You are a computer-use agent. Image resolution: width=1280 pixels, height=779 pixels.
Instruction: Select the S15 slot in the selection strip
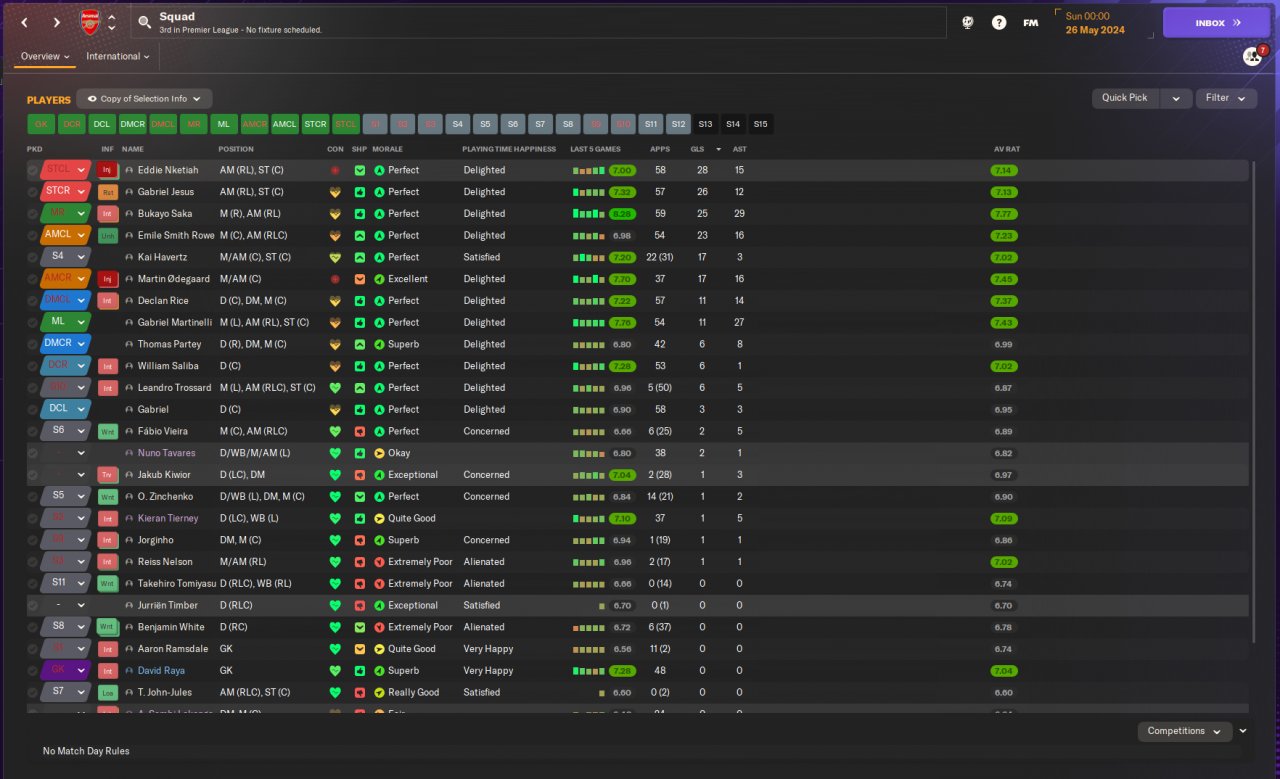coord(761,124)
